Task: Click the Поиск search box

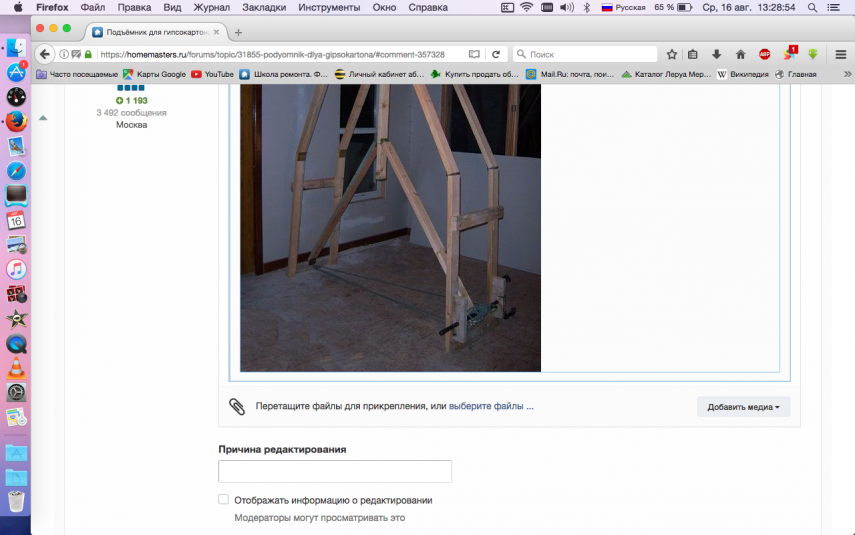Action: 585,54
